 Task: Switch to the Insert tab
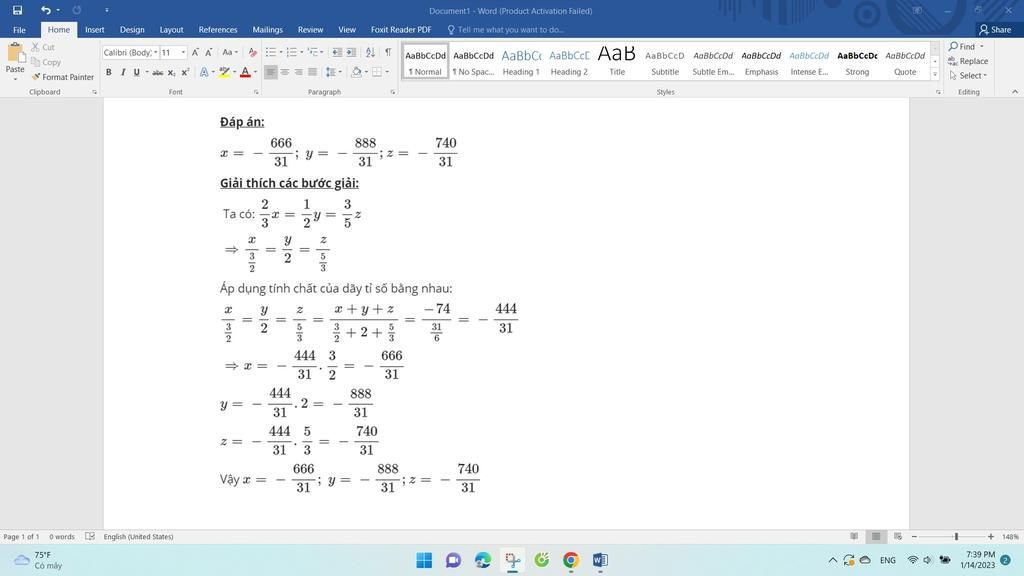tap(94, 30)
